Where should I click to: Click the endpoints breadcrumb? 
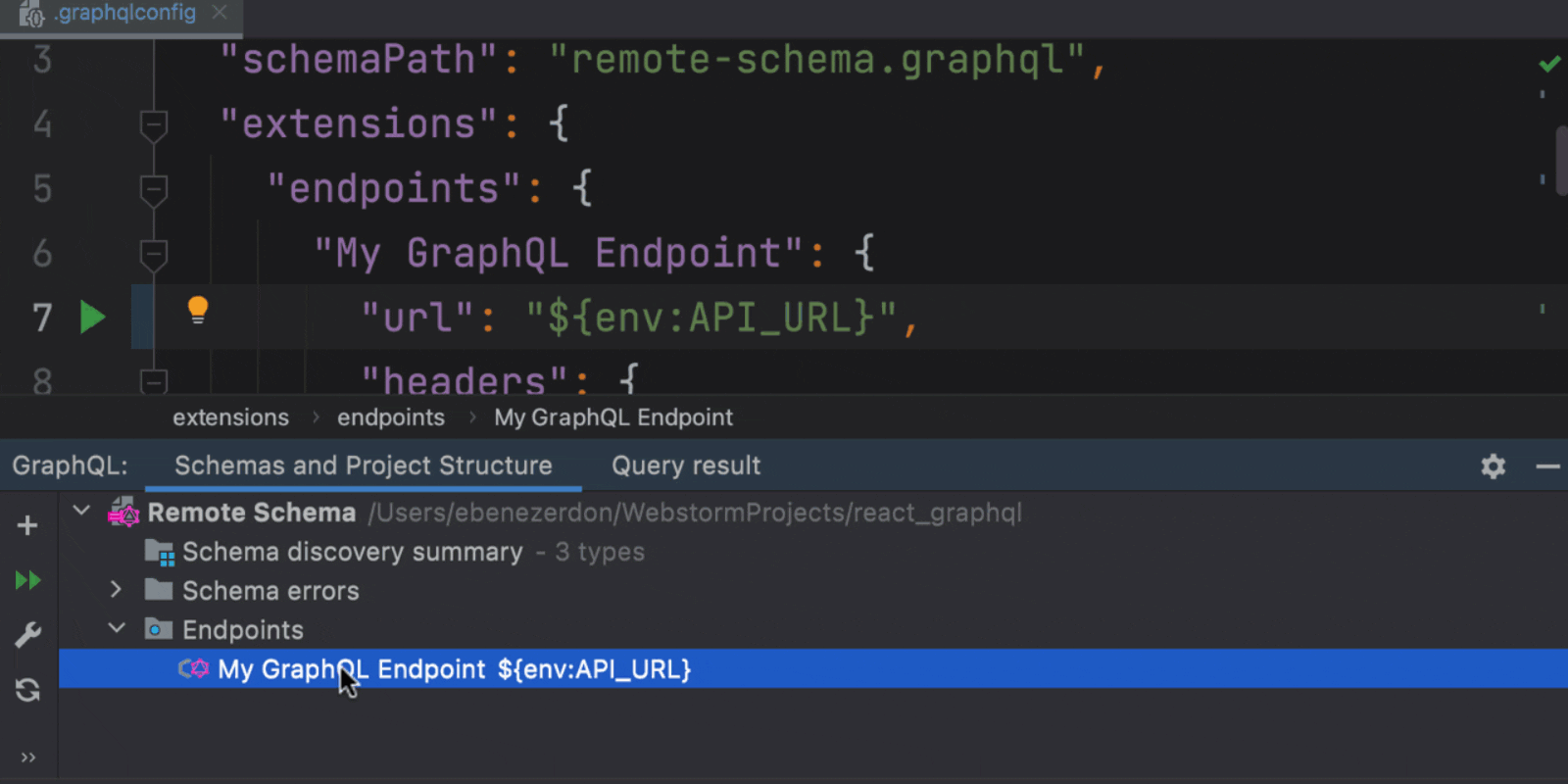click(390, 417)
